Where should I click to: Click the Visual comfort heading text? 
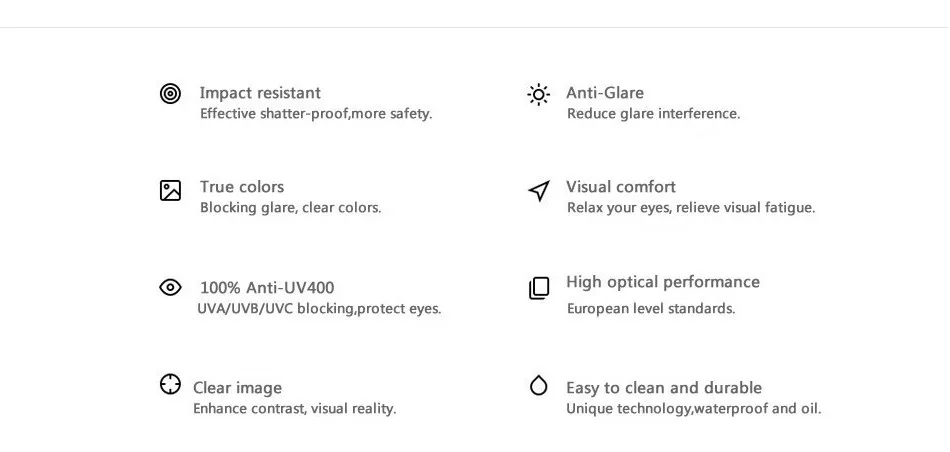tap(621, 187)
